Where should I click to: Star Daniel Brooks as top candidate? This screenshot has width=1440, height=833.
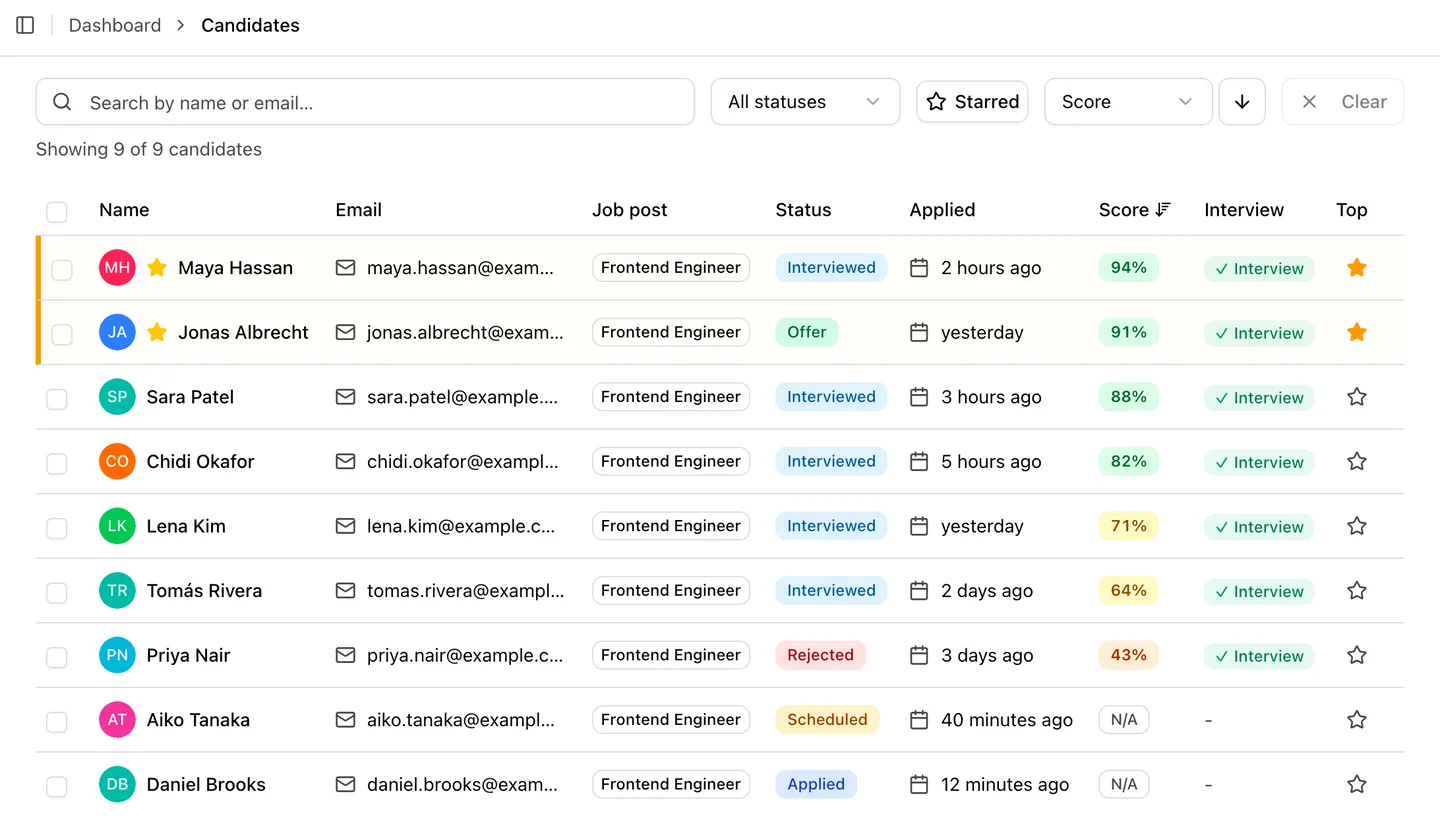pos(1356,784)
